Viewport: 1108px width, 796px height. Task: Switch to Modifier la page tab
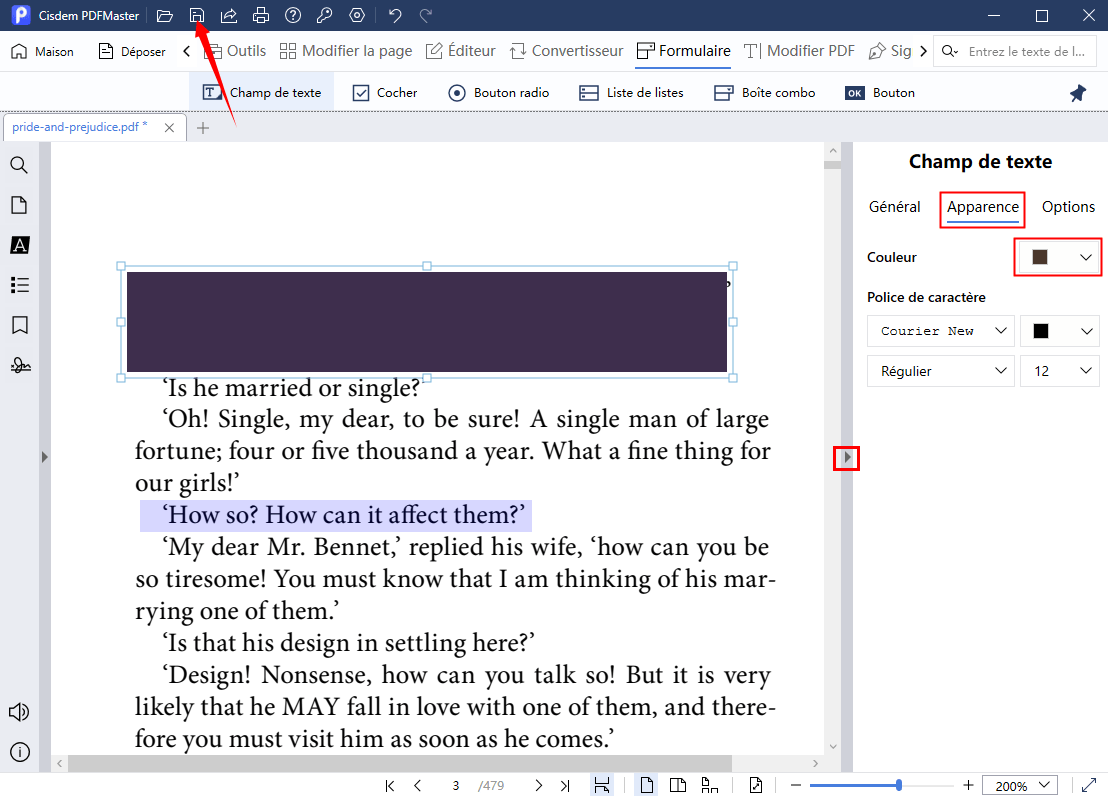(x=346, y=51)
